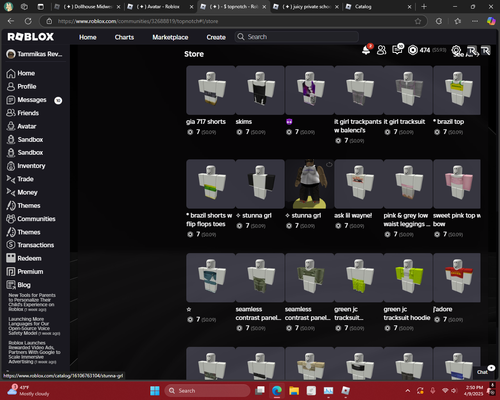Viewport: 500px width, 400px height.
Task: Click the Windows taskbar search box
Action: point(207,391)
